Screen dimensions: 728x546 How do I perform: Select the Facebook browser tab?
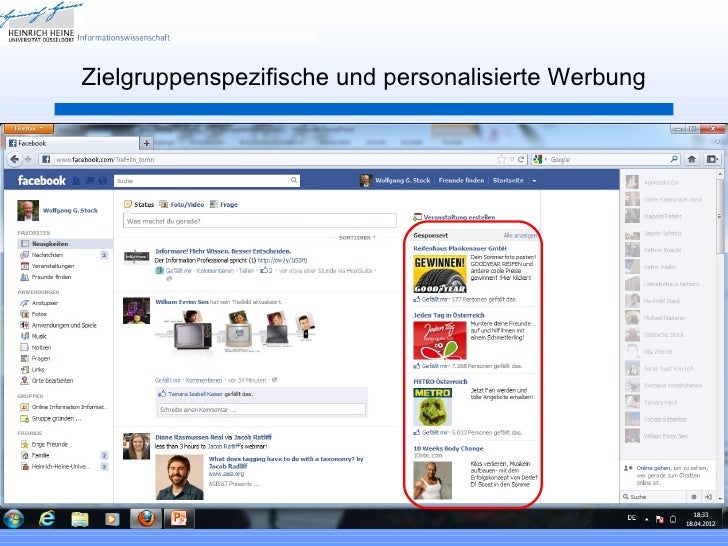pos(72,143)
